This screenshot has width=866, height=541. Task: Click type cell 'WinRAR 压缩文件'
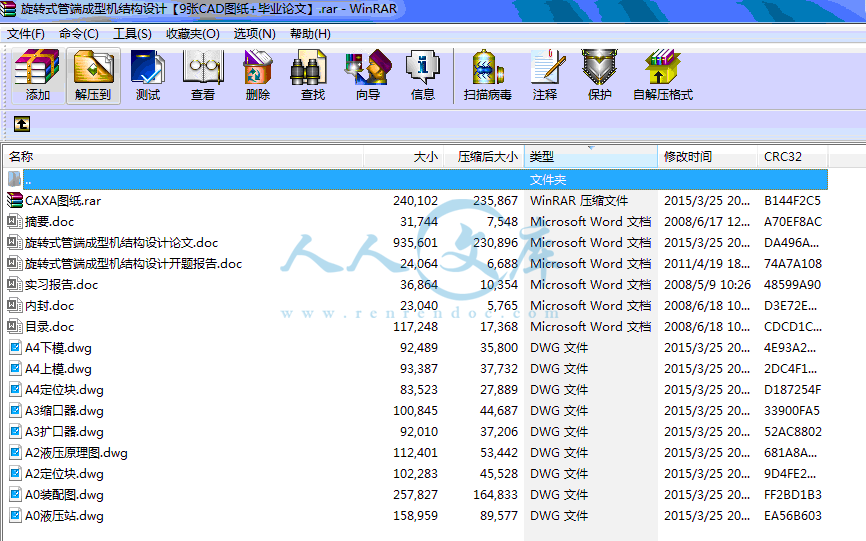579,200
